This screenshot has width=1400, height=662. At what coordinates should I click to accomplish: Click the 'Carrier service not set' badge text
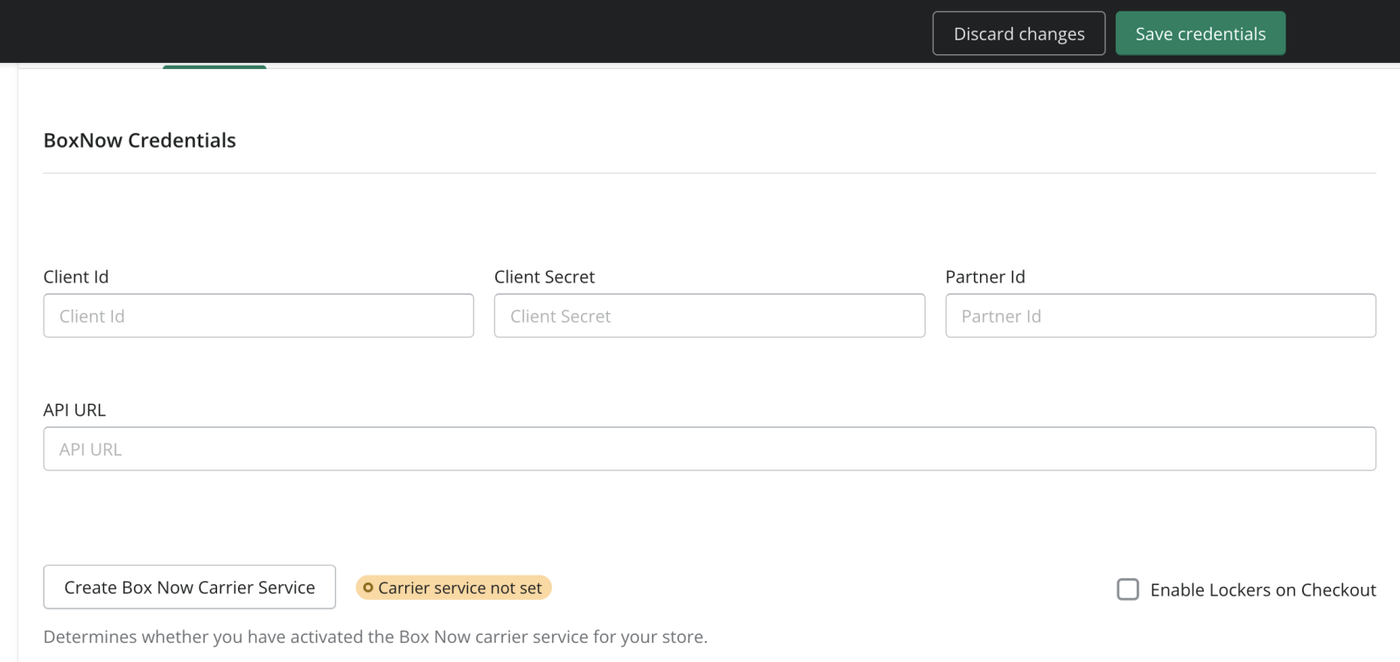(x=460, y=588)
